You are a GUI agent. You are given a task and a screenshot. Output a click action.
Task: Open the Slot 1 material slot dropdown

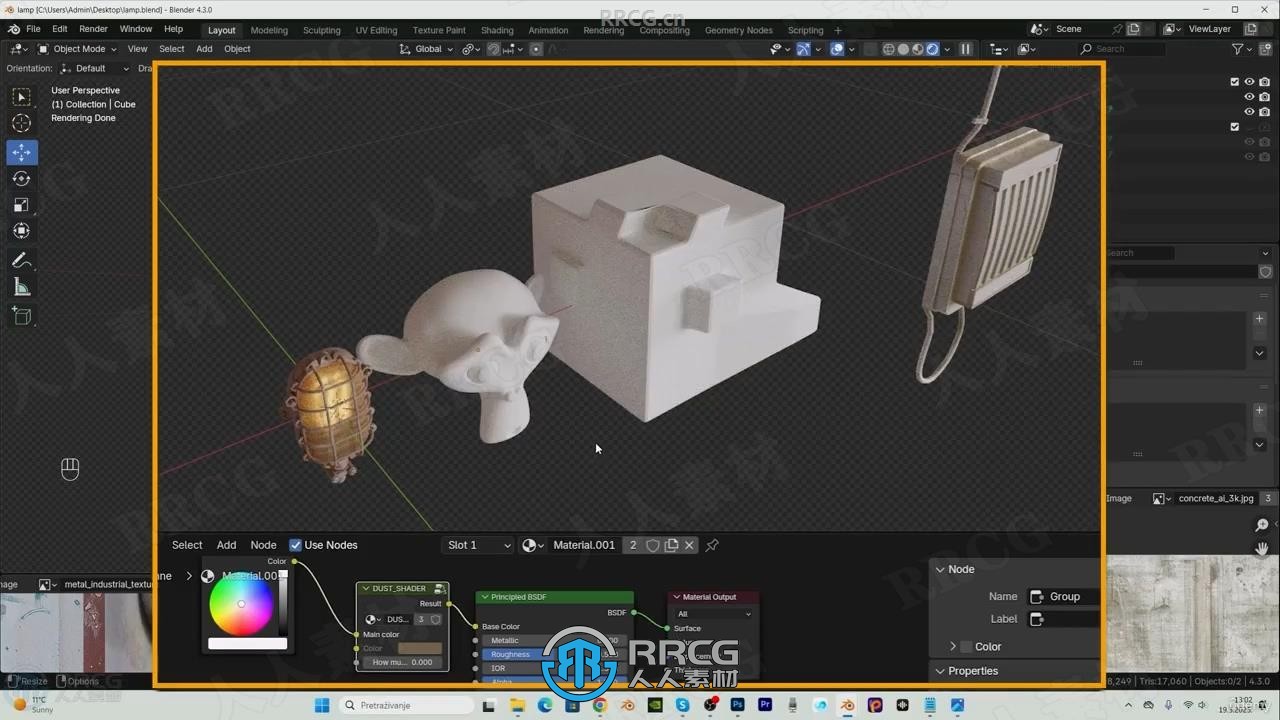(x=479, y=545)
